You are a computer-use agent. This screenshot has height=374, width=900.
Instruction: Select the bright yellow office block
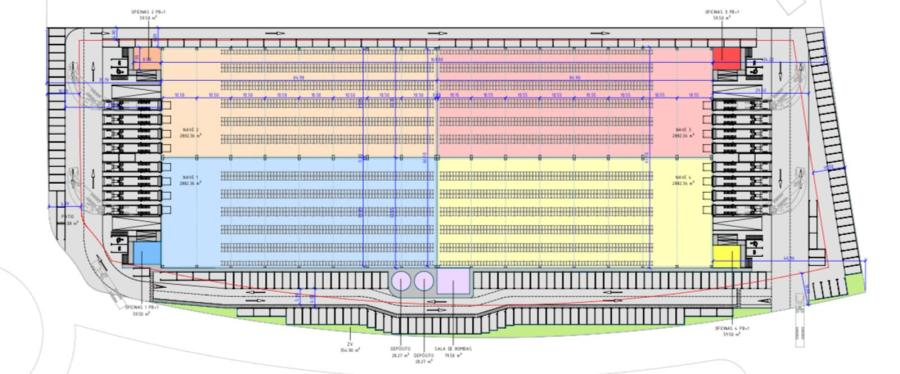(726, 256)
